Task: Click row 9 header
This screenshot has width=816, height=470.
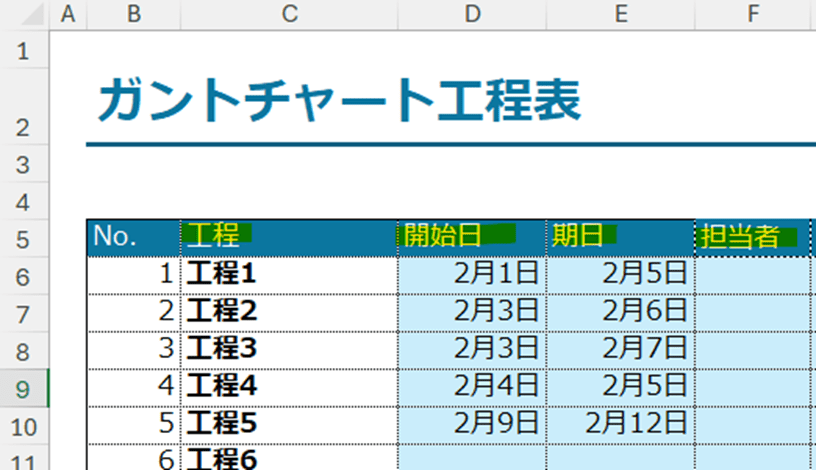Action: point(23,388)
